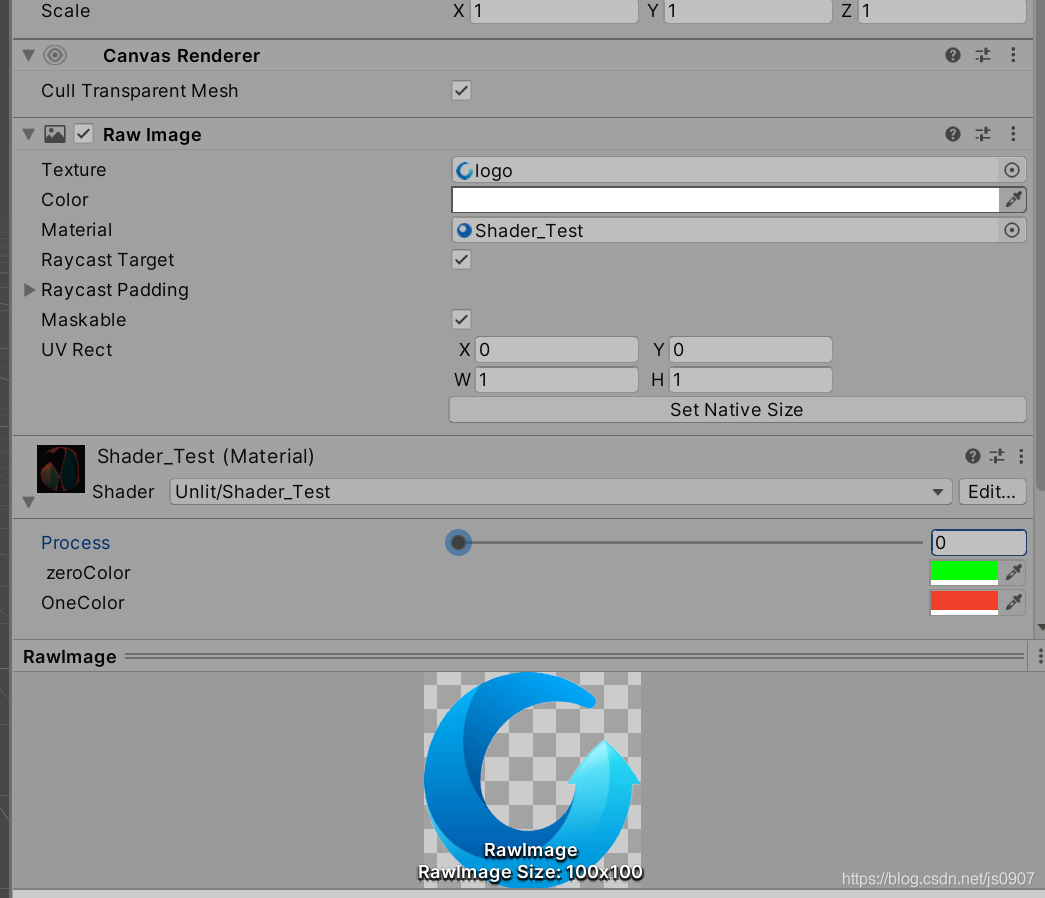Click the Scale property label
1045x898 pixels.
click(x=65, y=11)
